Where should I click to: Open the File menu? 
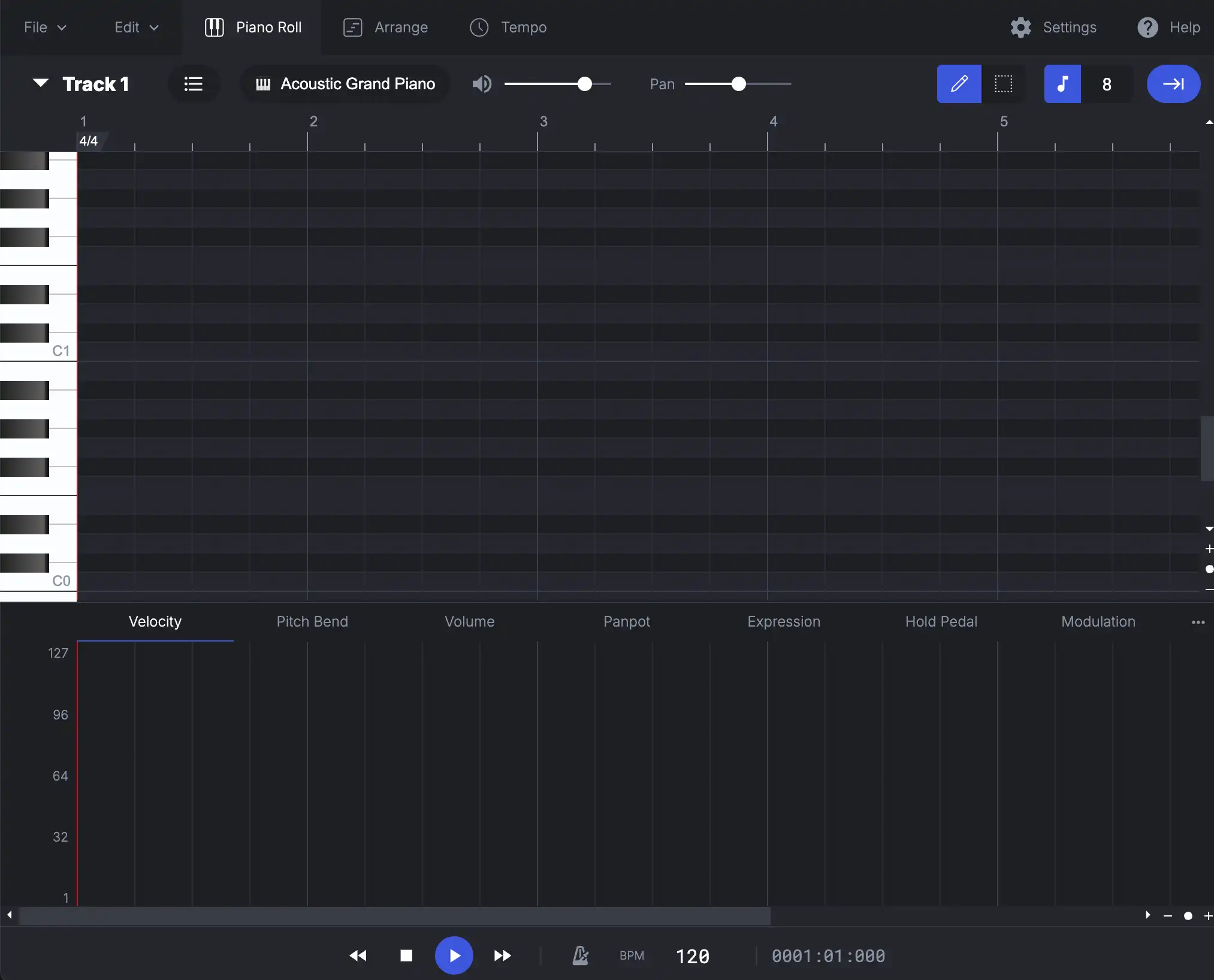point(44,27)
